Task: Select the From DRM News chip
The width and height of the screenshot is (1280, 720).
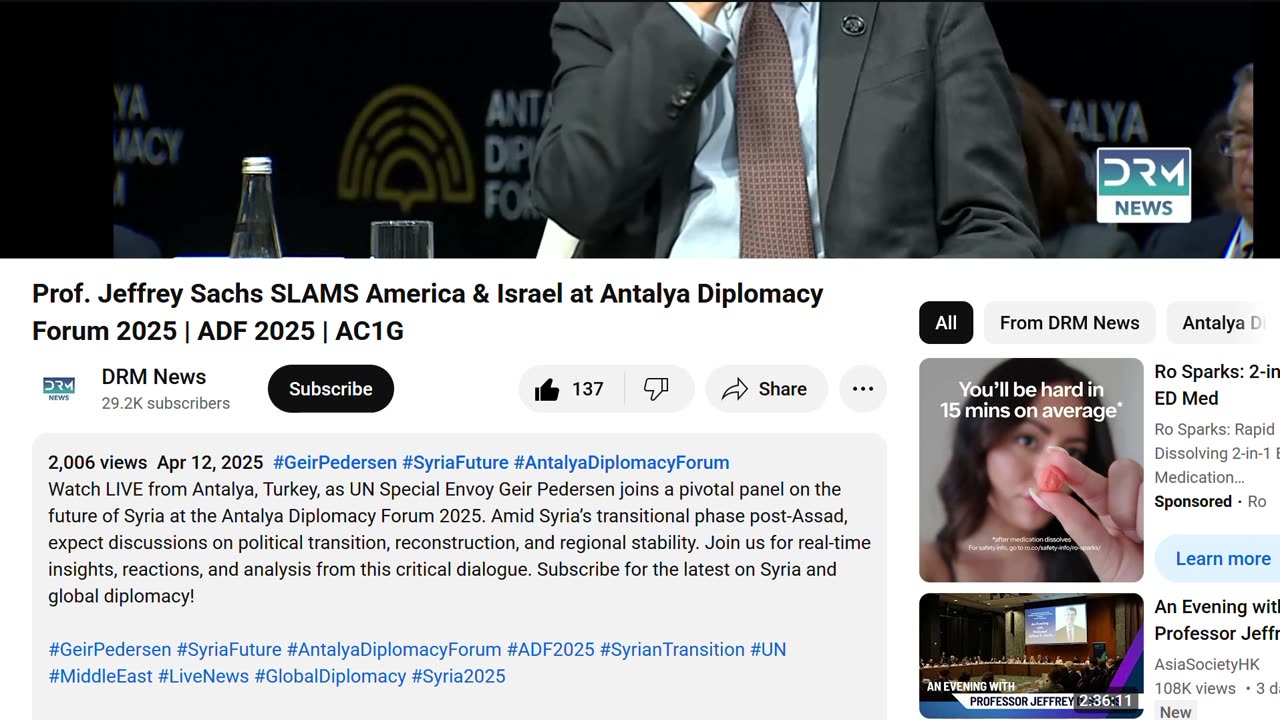Action: [1069, 323]
